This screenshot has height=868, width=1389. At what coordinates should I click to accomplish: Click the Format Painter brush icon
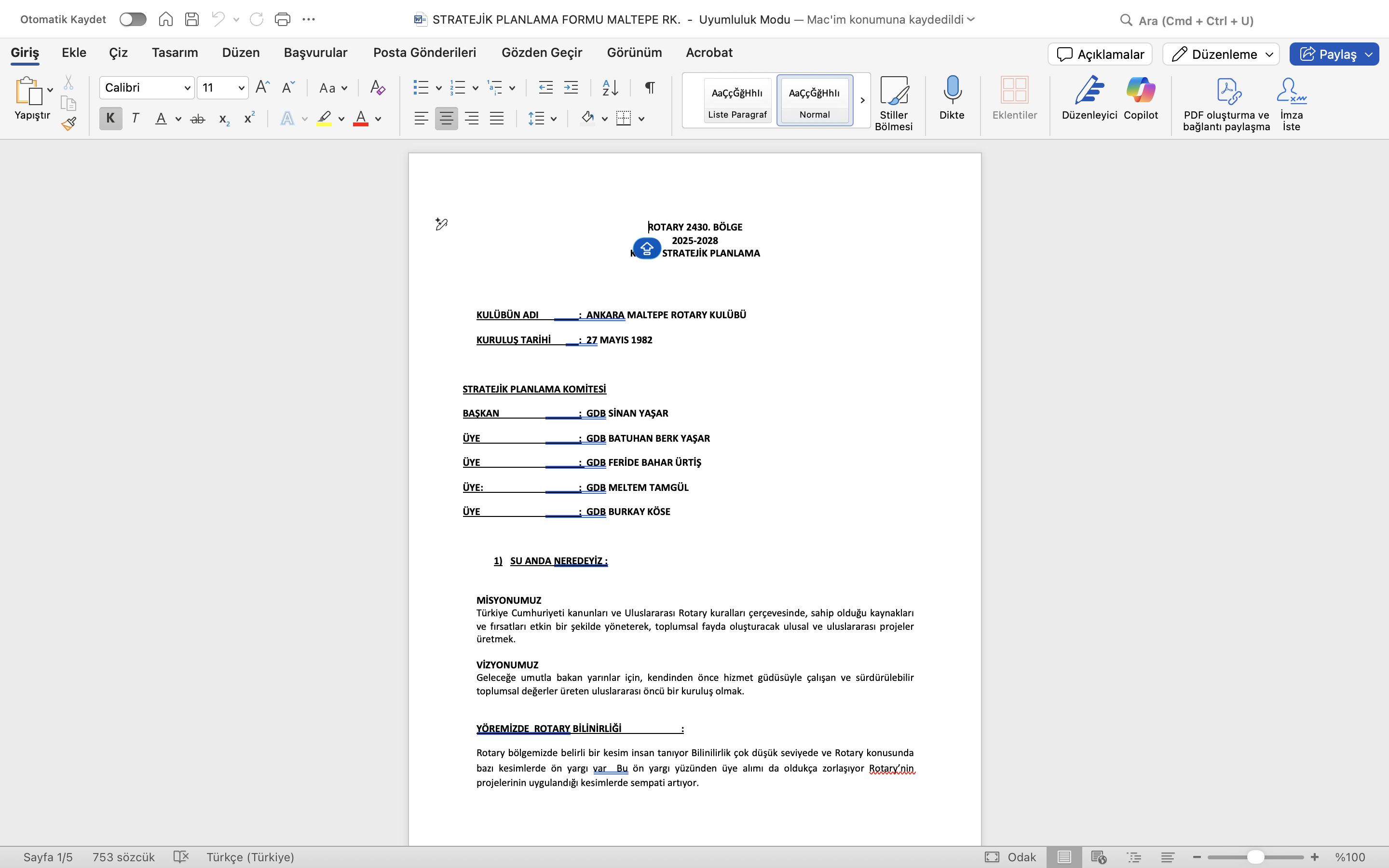click(69, 123)
